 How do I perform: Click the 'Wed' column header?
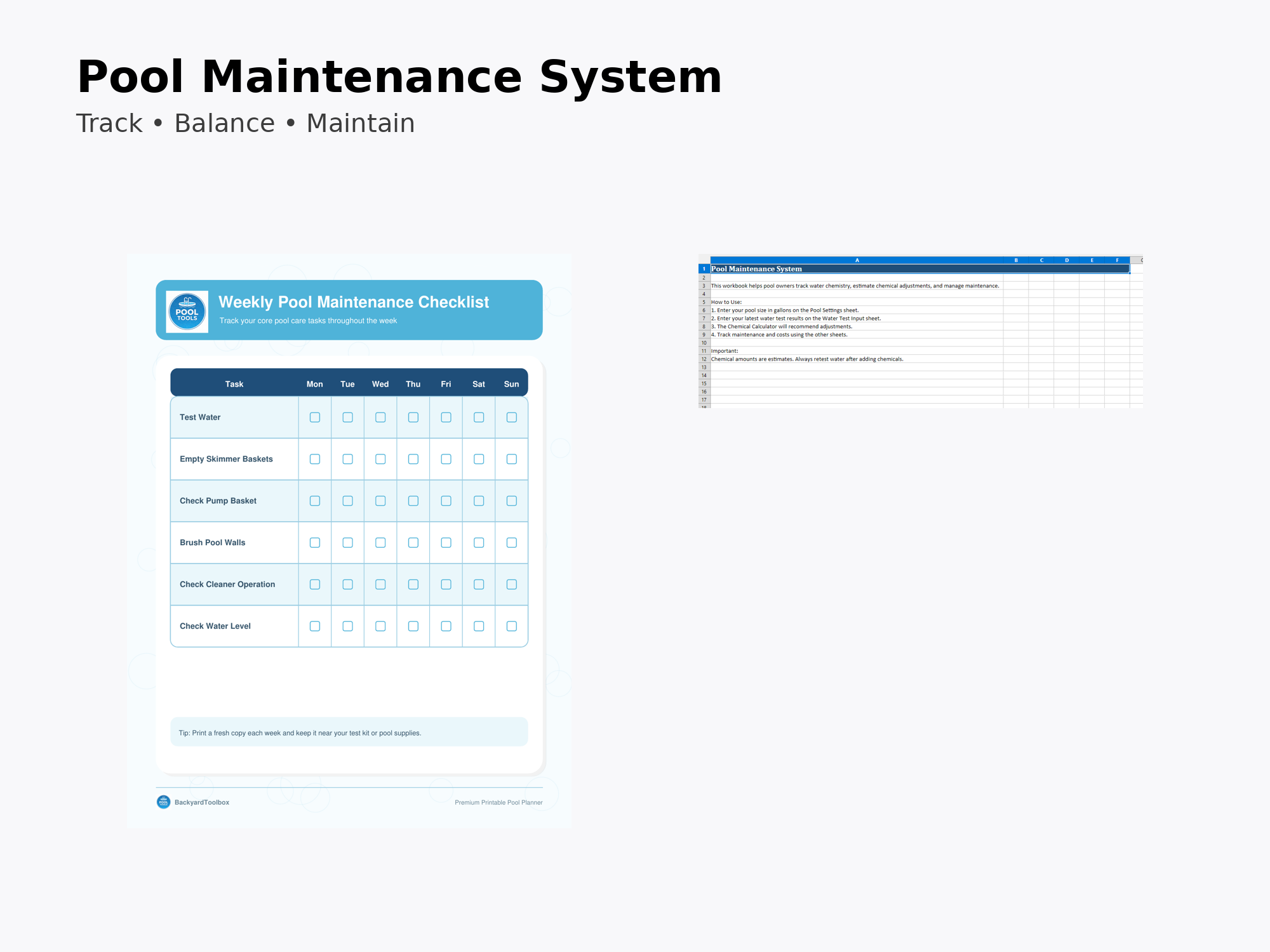click(380, 384)
